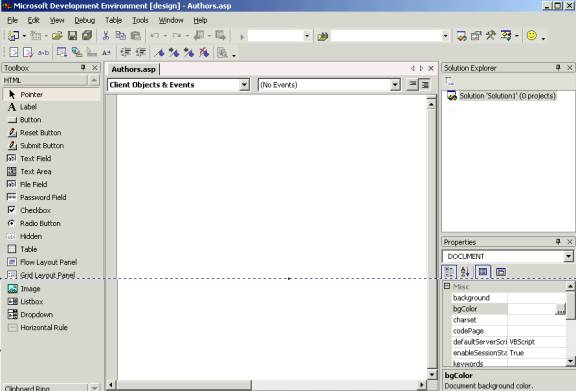Image resolution: width=576 pixels, height=391 pixels.
Task: Open the DOCUMENT object dropdown in Properties
Action: click(568, 257)
